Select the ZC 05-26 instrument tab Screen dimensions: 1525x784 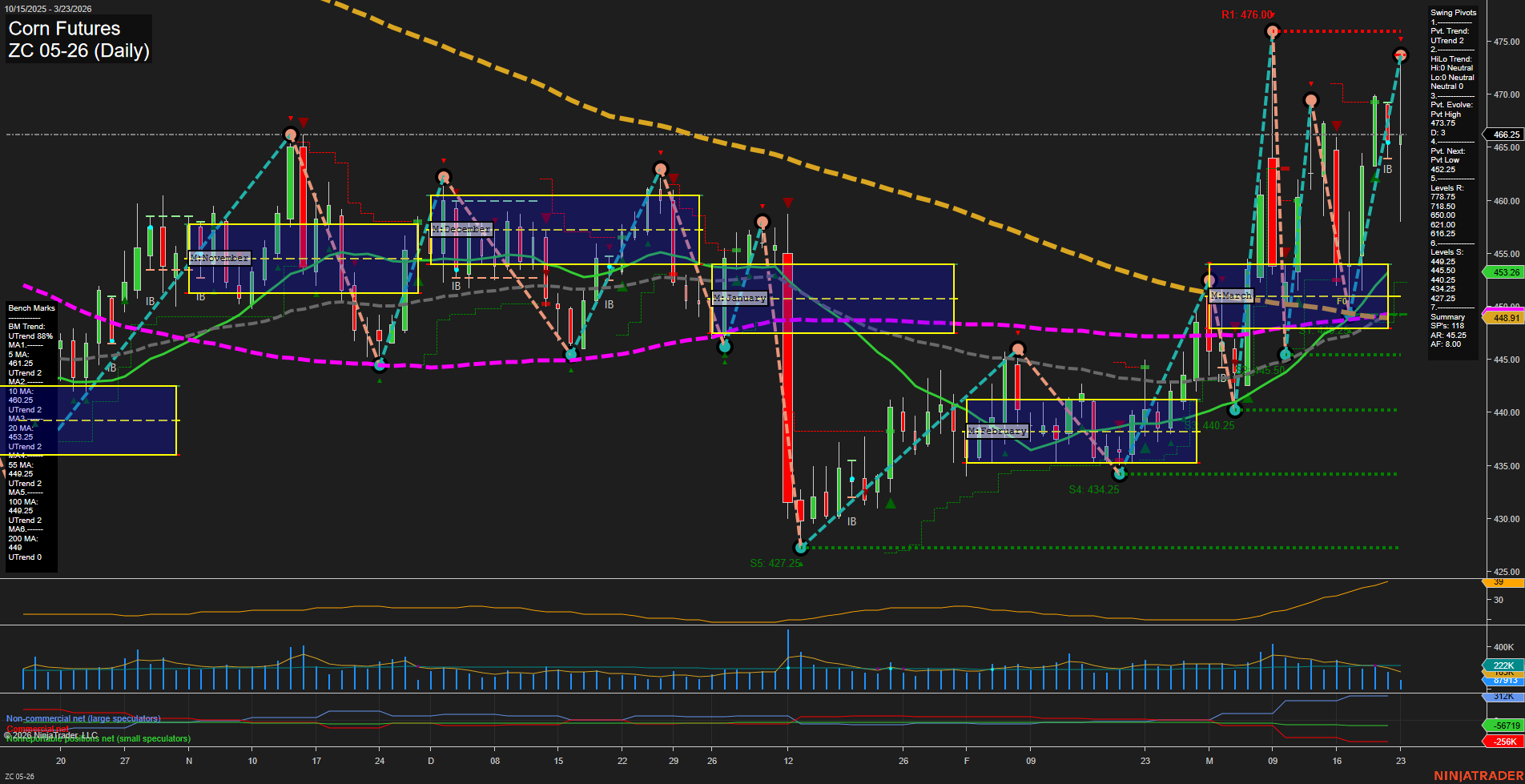point(20,775)
